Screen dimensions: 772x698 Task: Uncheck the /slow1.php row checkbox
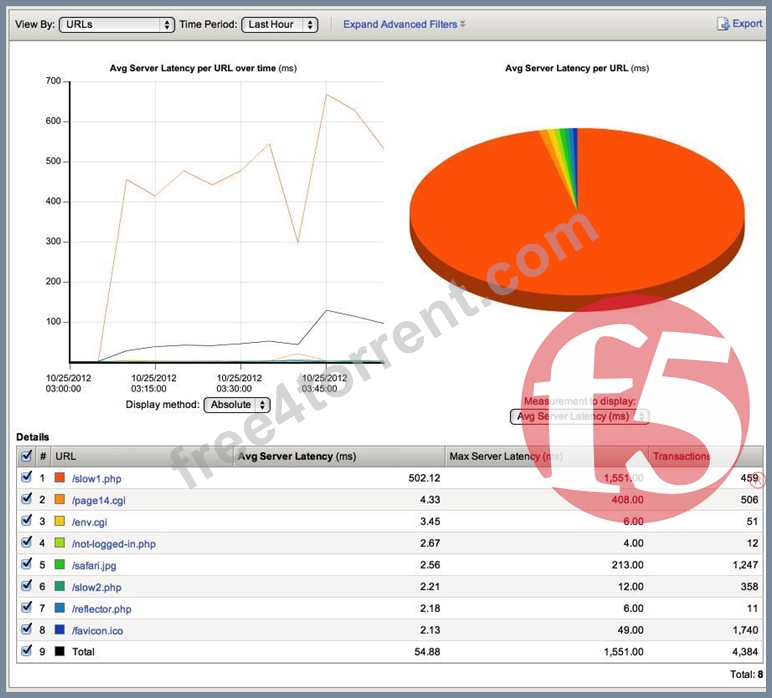pyautogui.click(x=27, y=477)
